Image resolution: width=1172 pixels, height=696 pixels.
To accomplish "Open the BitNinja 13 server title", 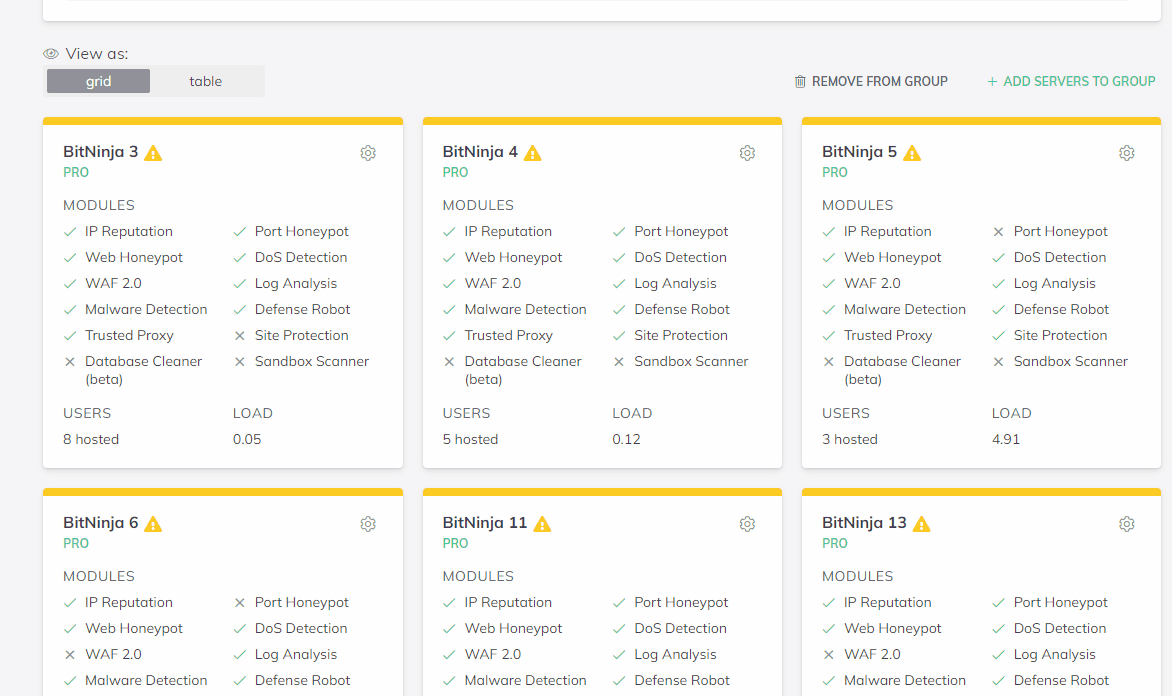I will point(865,523).
